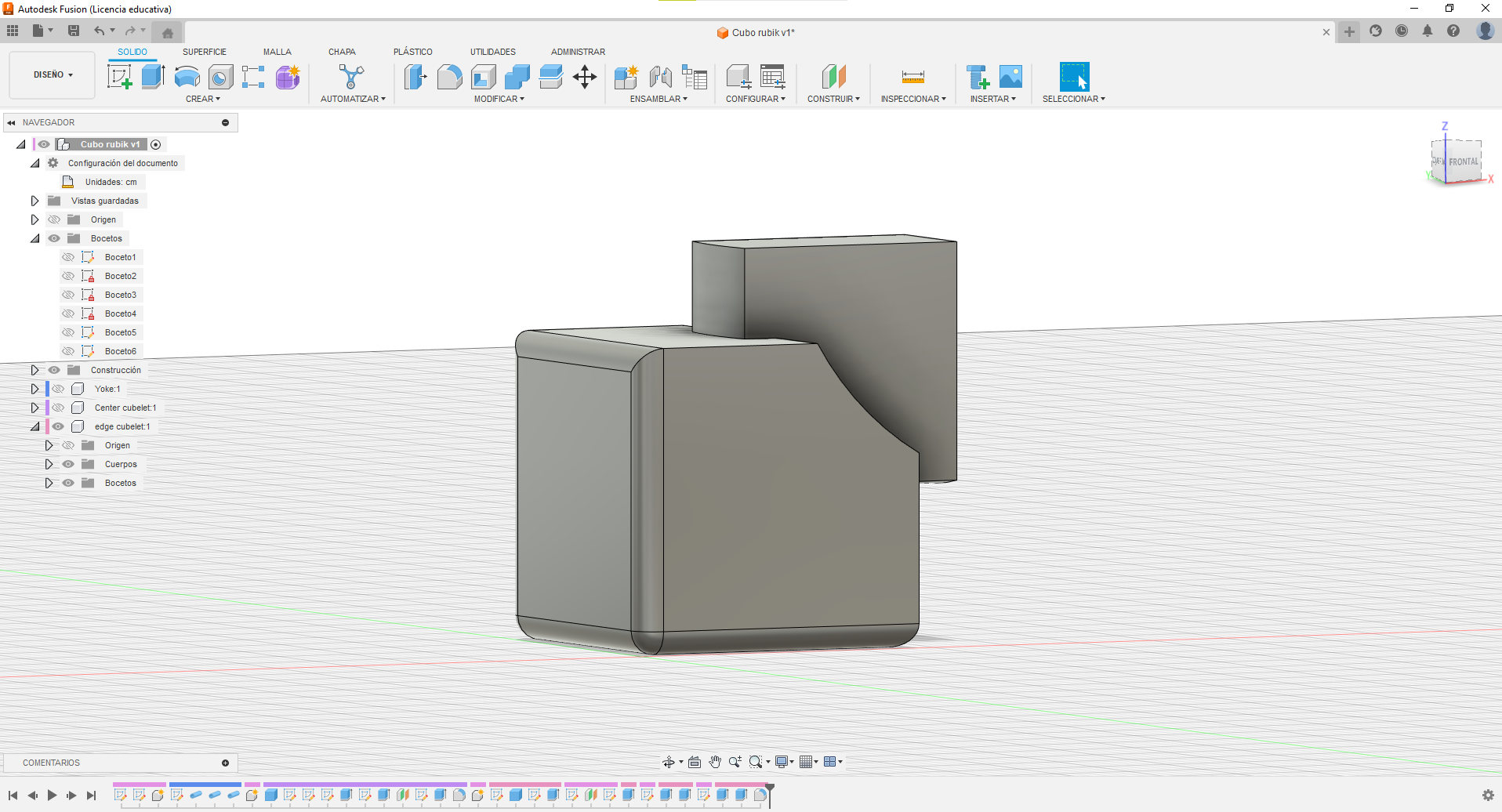Image resolution: width=1502 pixels, height=812 pixels.
Task: Click the Save icon
Action: point(74,31)
